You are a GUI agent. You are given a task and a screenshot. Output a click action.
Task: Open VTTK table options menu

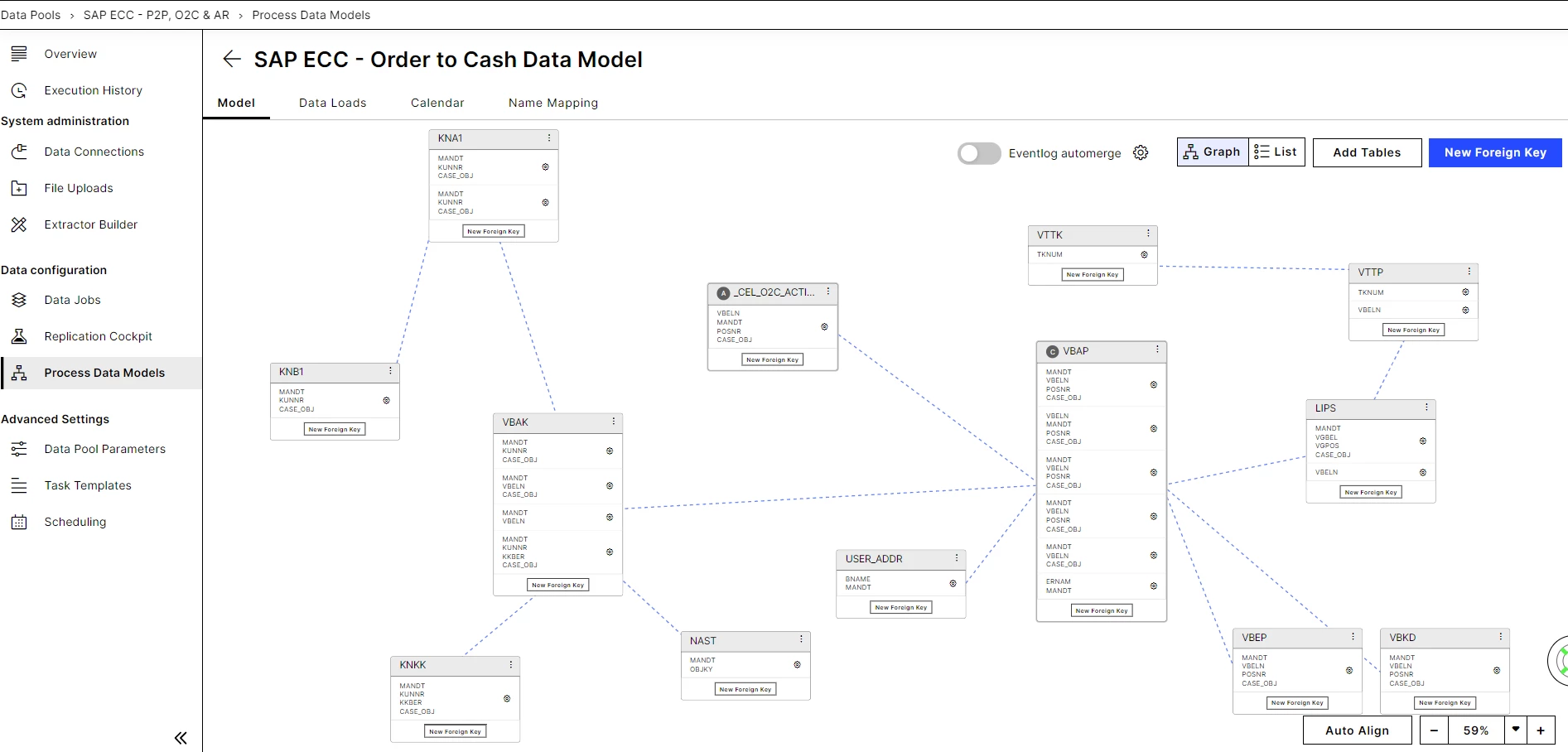(1148, 234)
